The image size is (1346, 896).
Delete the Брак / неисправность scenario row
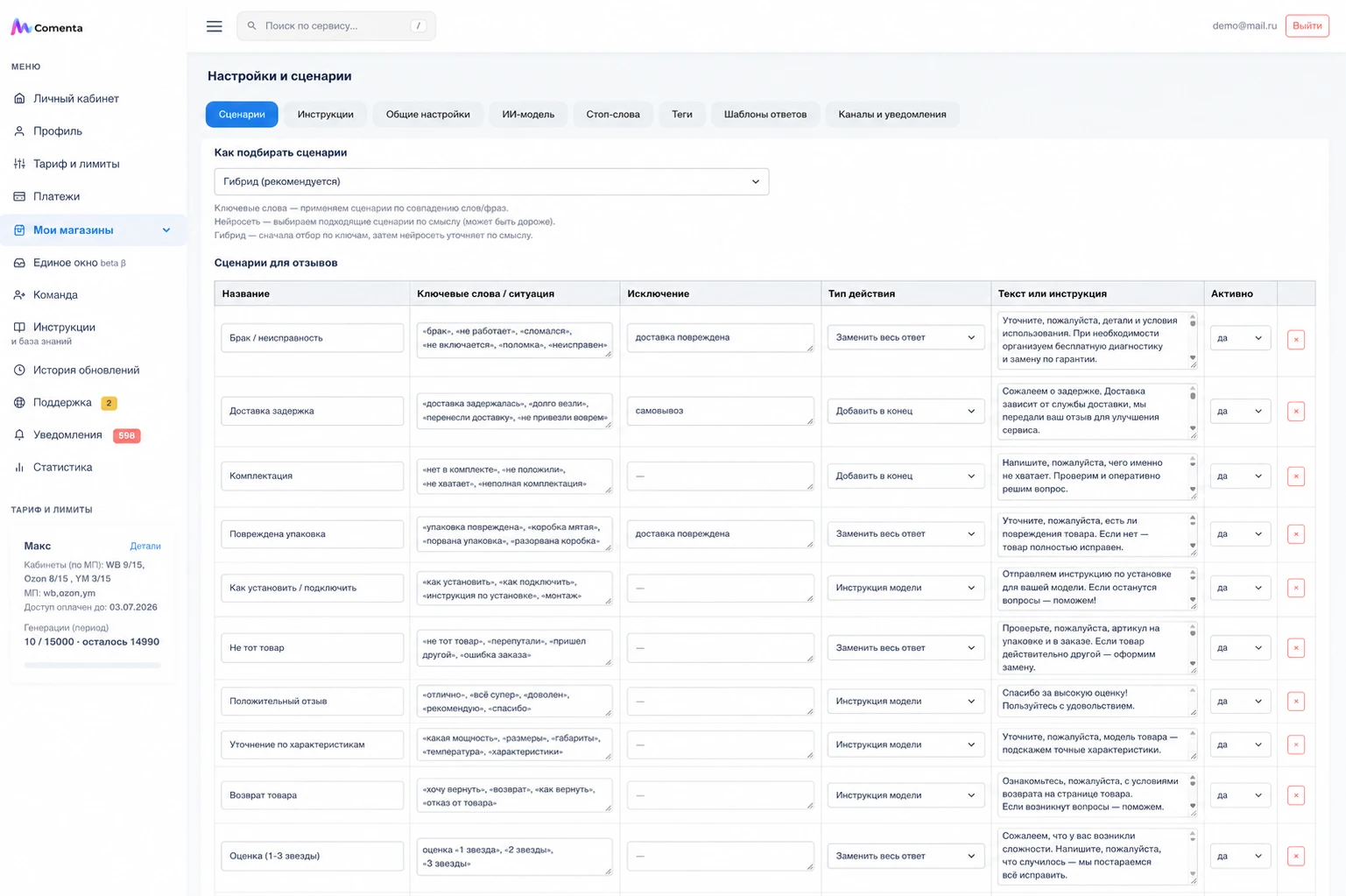(1295, 339)
